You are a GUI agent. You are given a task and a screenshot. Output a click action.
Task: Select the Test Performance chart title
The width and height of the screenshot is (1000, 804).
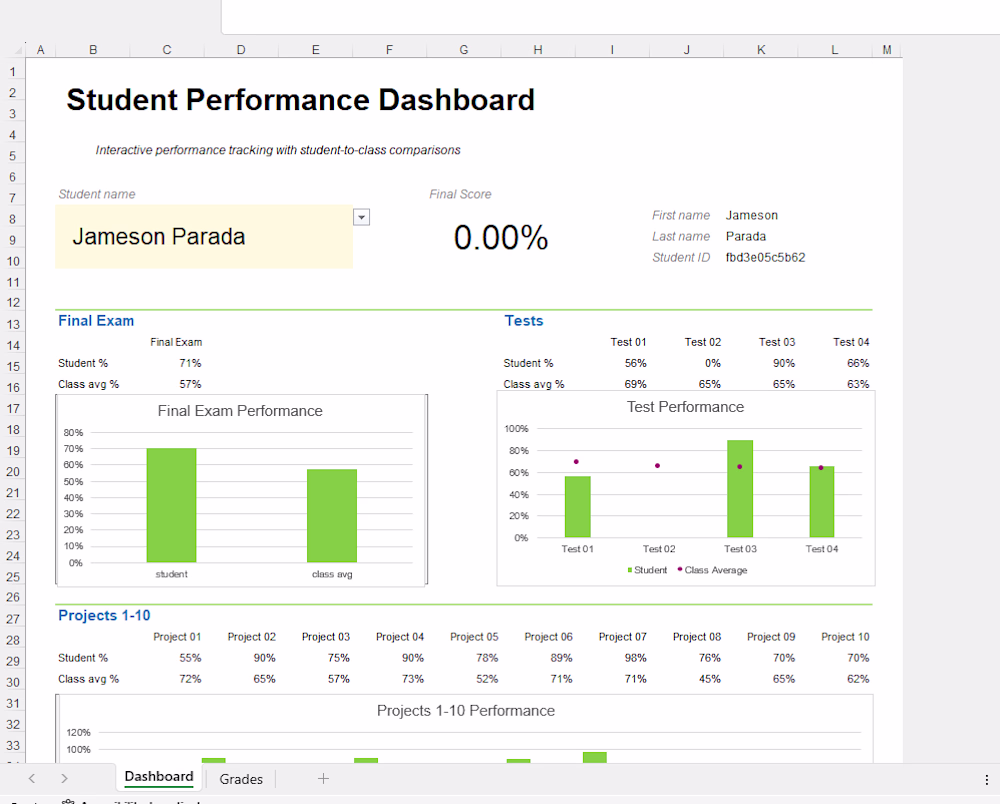(685, 407)
